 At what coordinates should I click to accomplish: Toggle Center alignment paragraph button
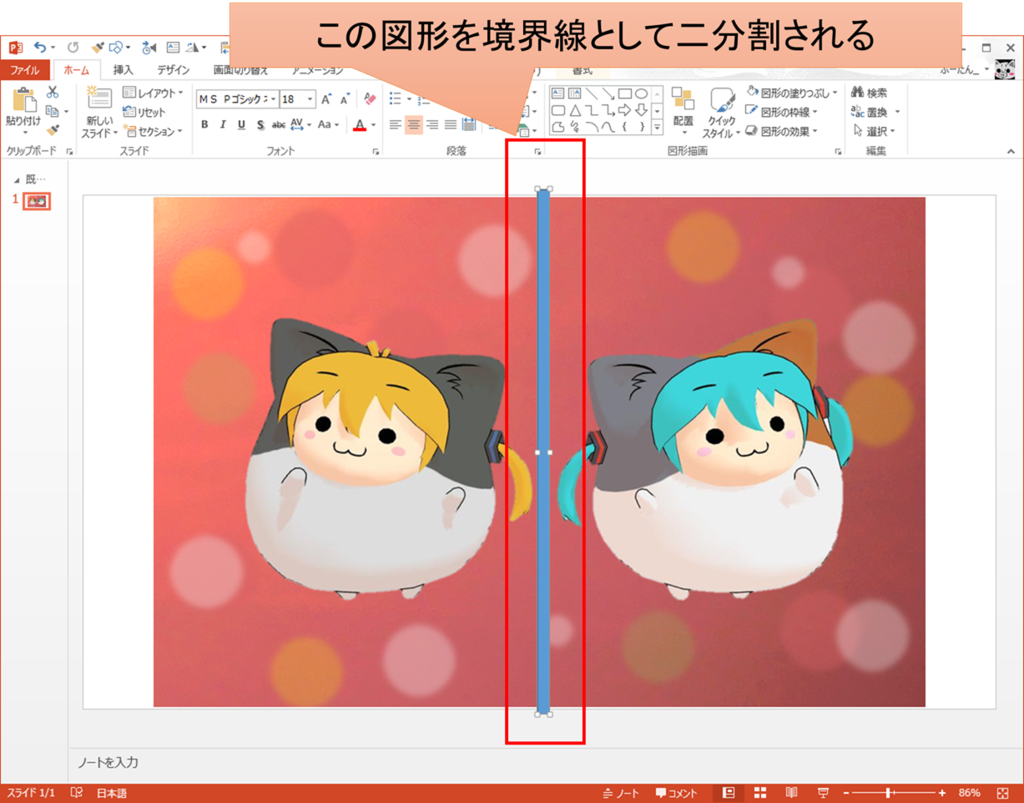pos(413,124)
